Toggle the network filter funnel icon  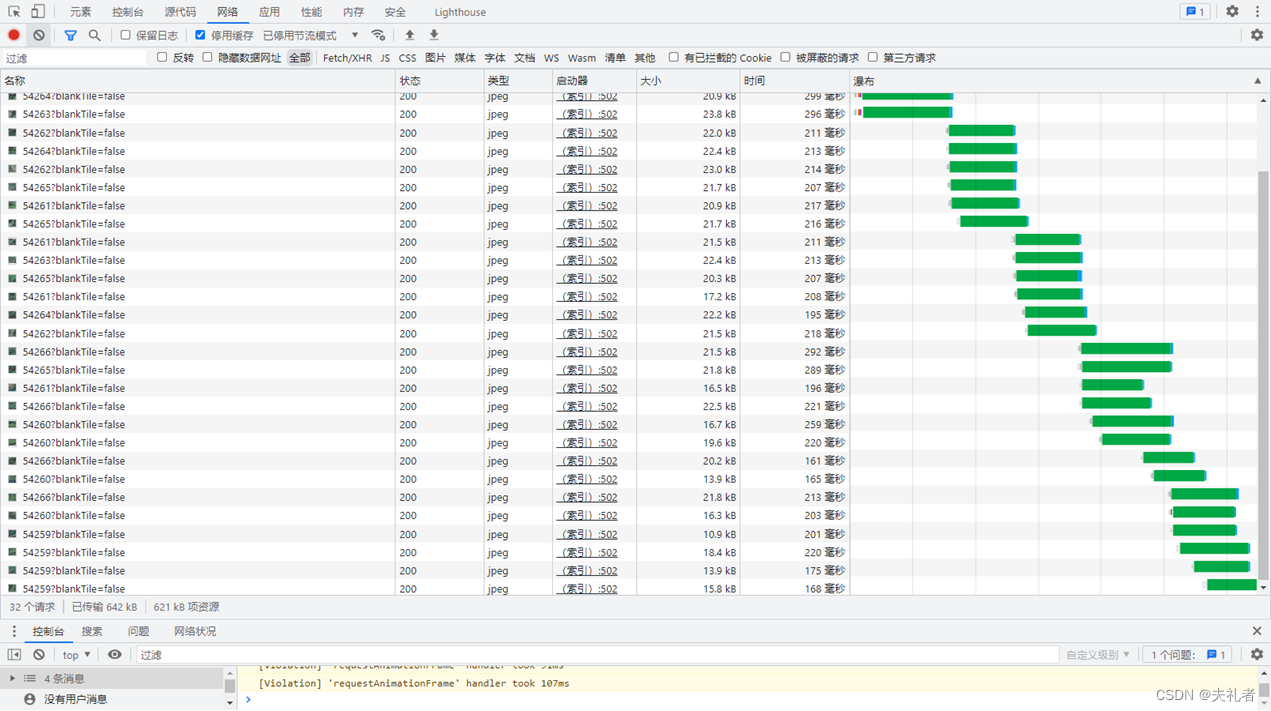[70, 35]
